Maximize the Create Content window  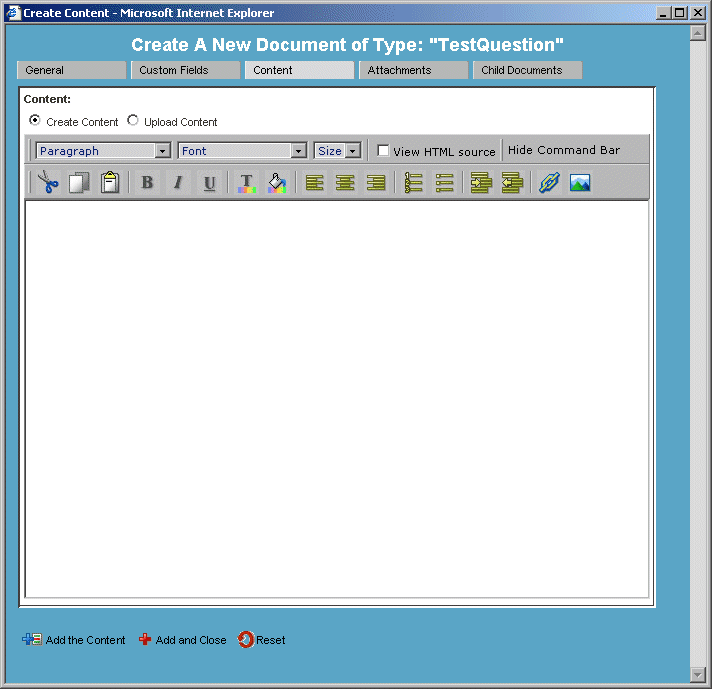pos(679,13)
